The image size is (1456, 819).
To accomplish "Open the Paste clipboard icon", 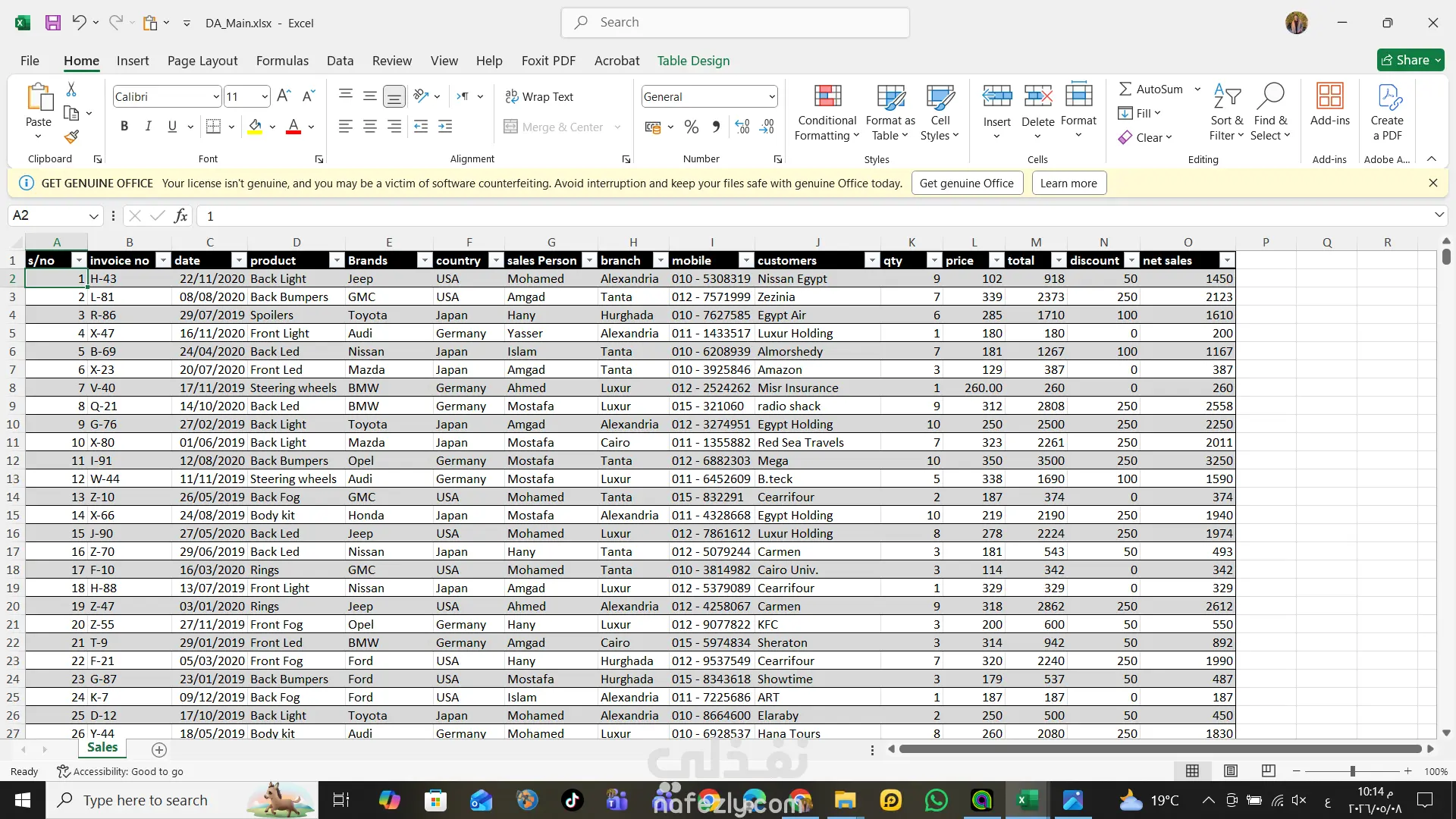I will pos(39,97).
